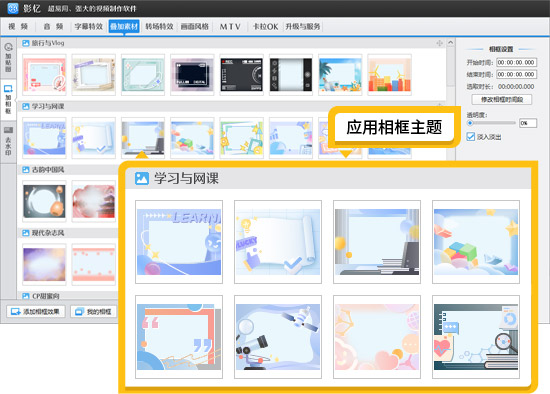Screen dimensions: 550x394
Task: Click the 修改相框时间段 button
Action: [502, 100]
